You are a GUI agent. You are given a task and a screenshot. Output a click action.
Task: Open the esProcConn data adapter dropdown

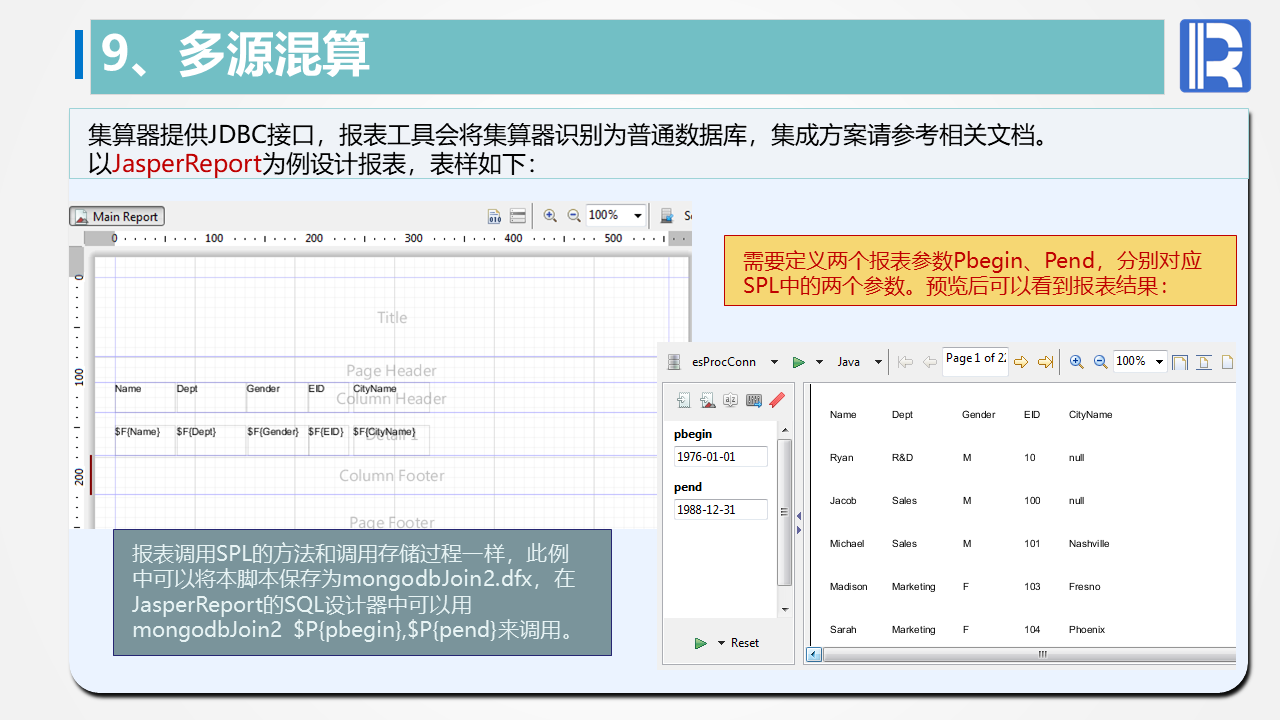pyautogui.click(x=775, y=362)
